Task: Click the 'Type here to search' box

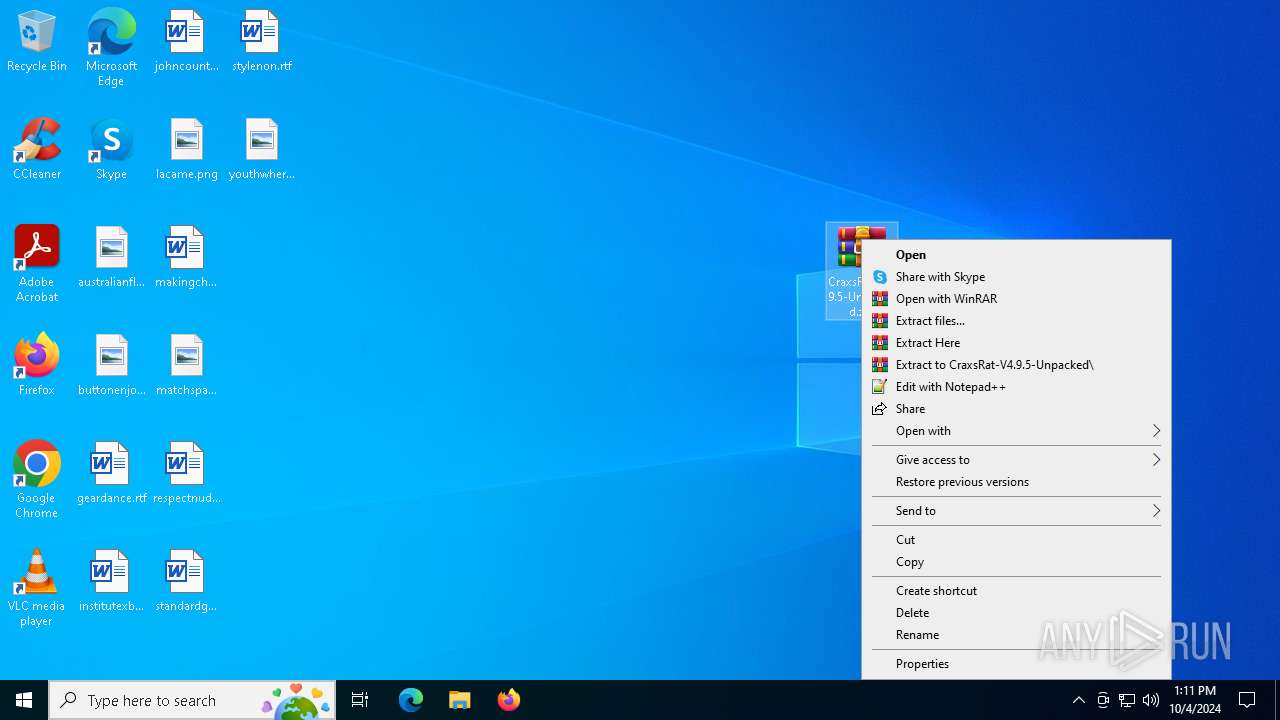Action: pos(192,700)
